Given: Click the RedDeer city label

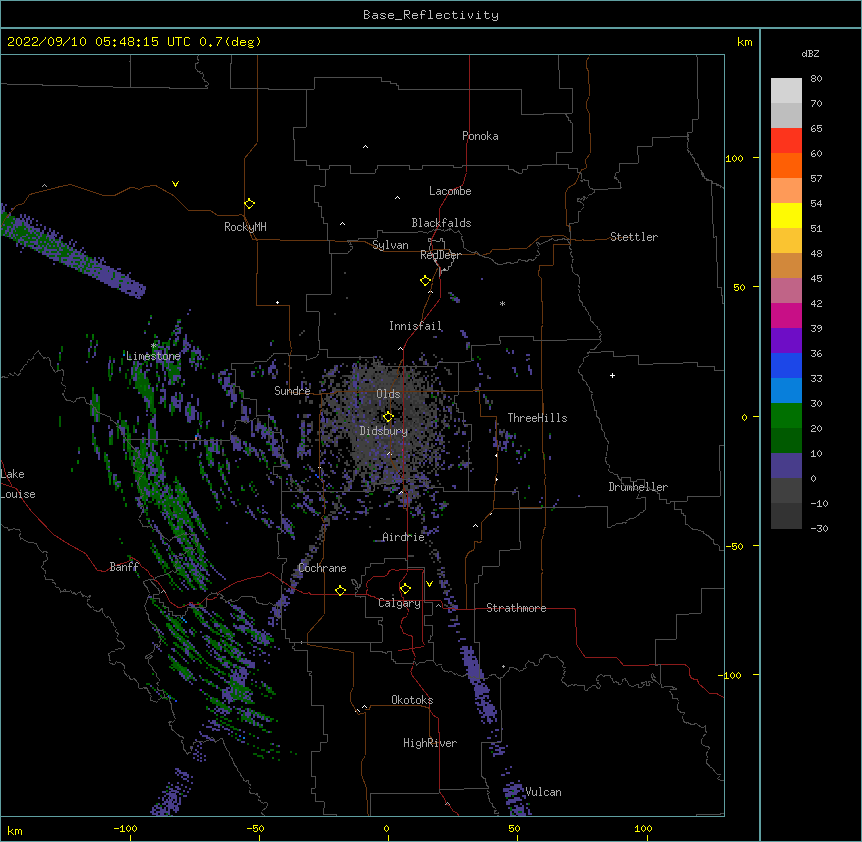Looking at the screenshot, I should click(440, 255).
